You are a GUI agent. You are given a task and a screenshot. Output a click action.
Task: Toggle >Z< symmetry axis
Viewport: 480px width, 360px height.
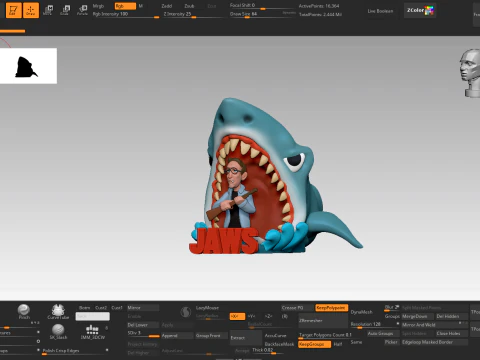click(x=268, y=316)
